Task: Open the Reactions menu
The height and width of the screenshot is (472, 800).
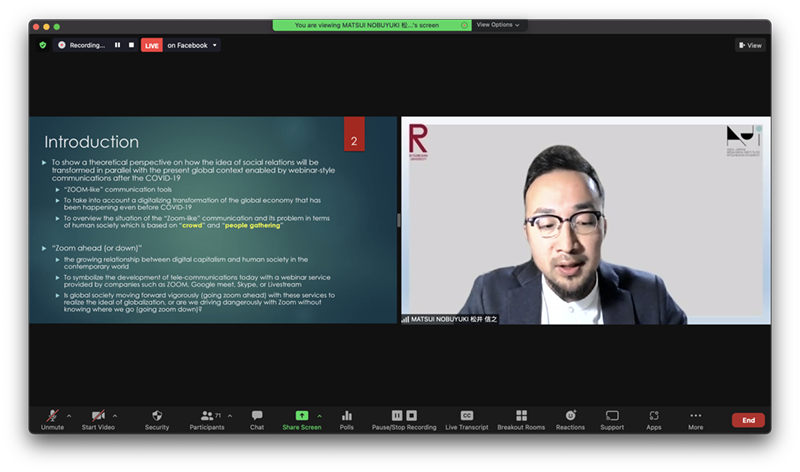Action: 570,417
